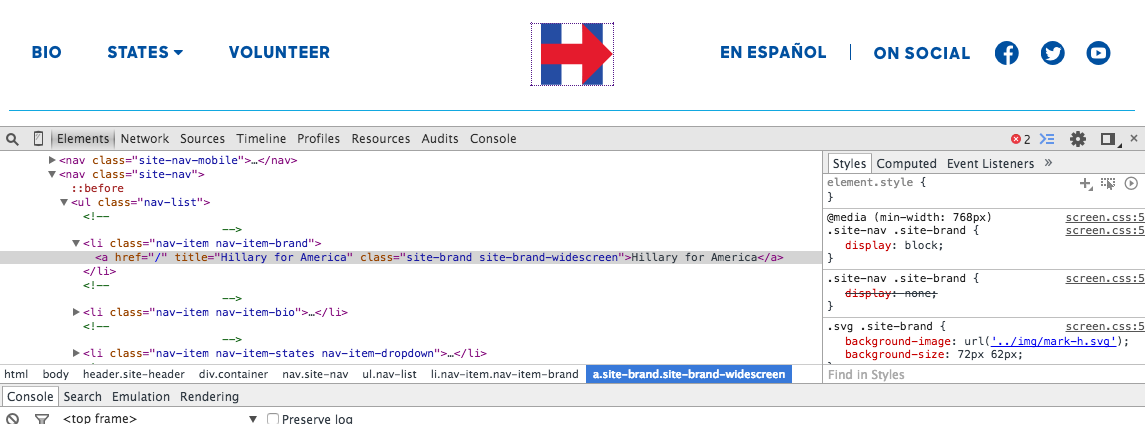Click the Find in Styles field

point(984,374)
